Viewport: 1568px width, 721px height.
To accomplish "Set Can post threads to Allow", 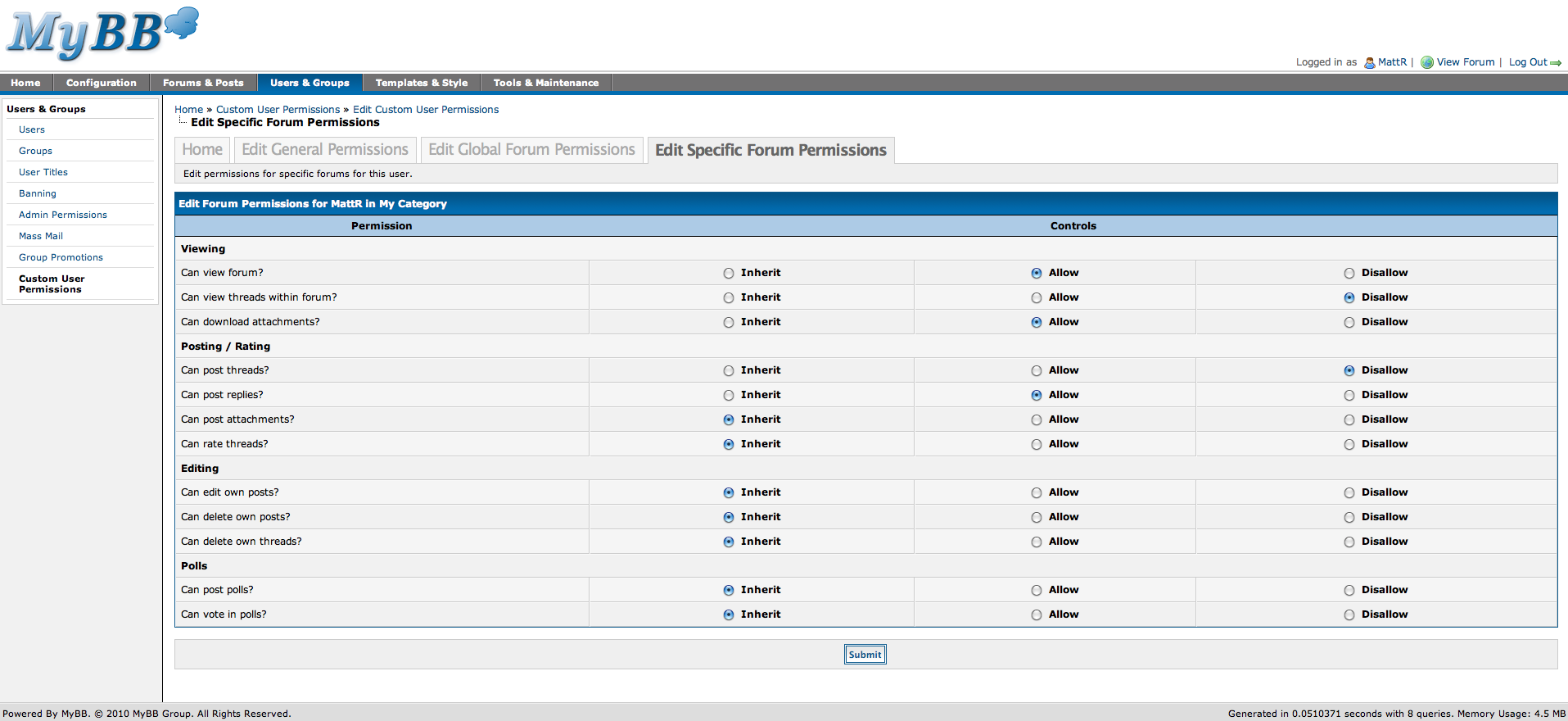I will 1037,371.
